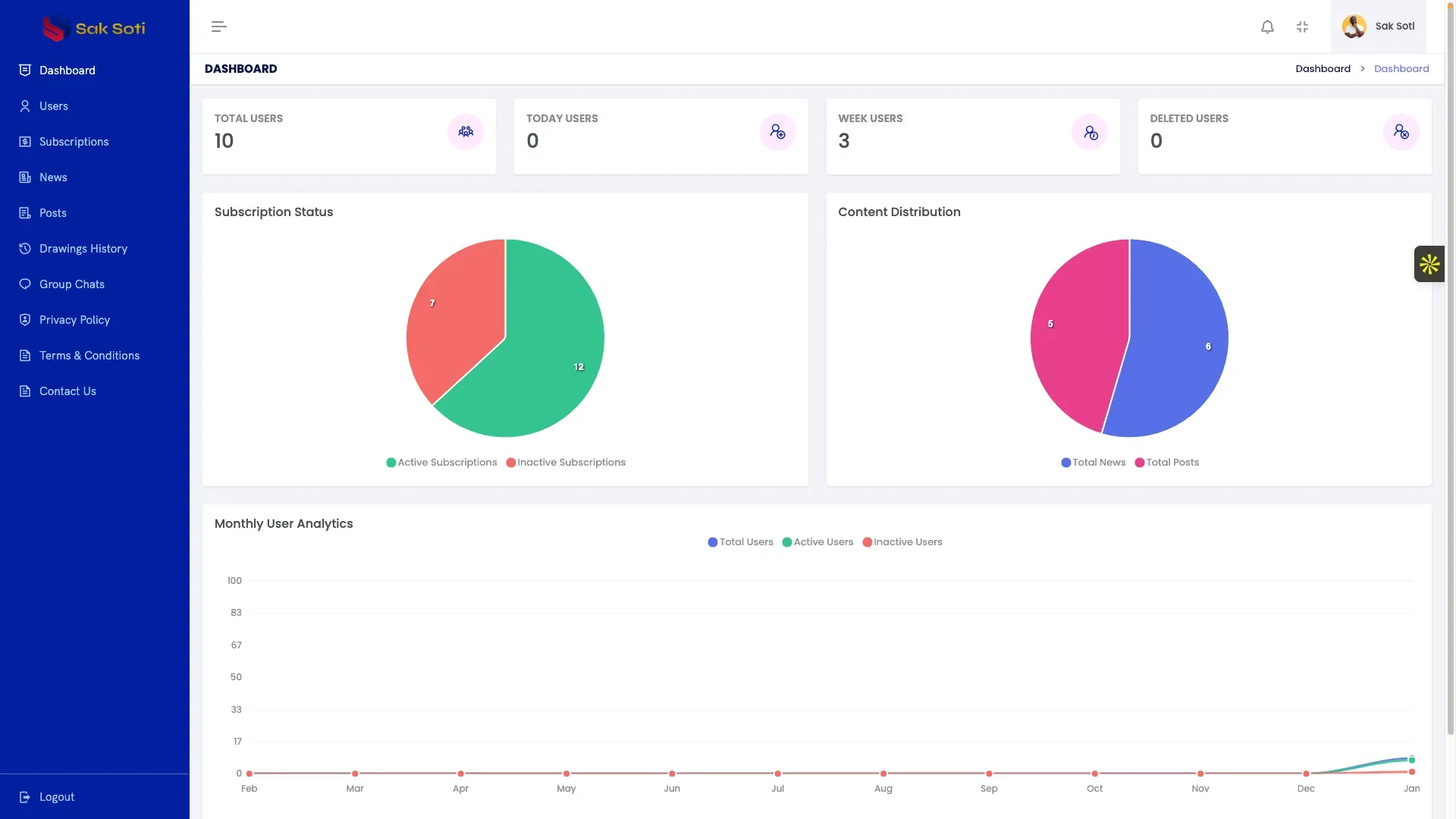Toggle Total Posts legend item
The width and height of the screenshot is (1456, 819).
click(x=1166, y=463)
